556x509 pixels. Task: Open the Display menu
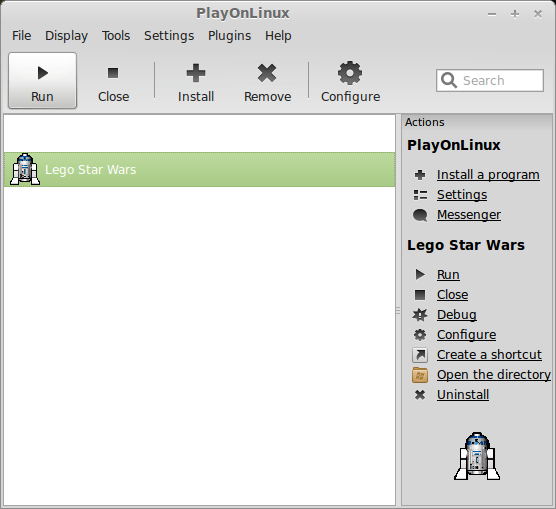pos(66,36)
